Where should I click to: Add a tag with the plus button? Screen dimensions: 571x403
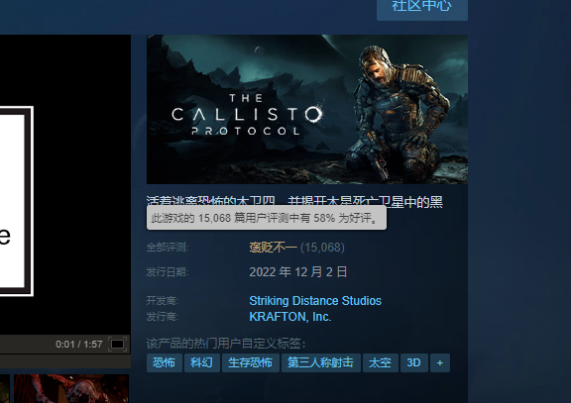point(440,363)
